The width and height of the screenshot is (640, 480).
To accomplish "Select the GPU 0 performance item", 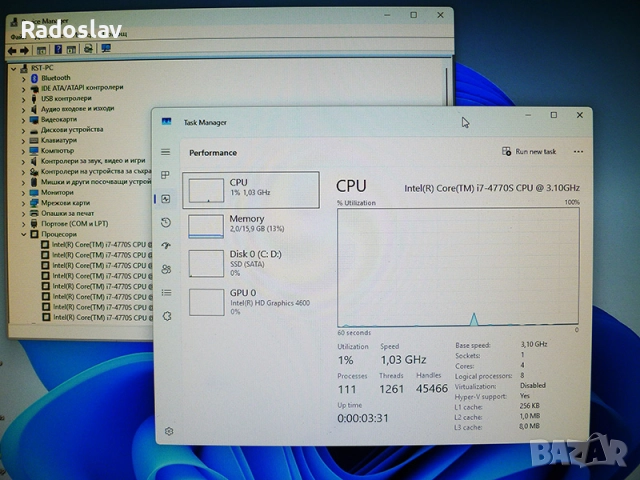I will (251, 302).
